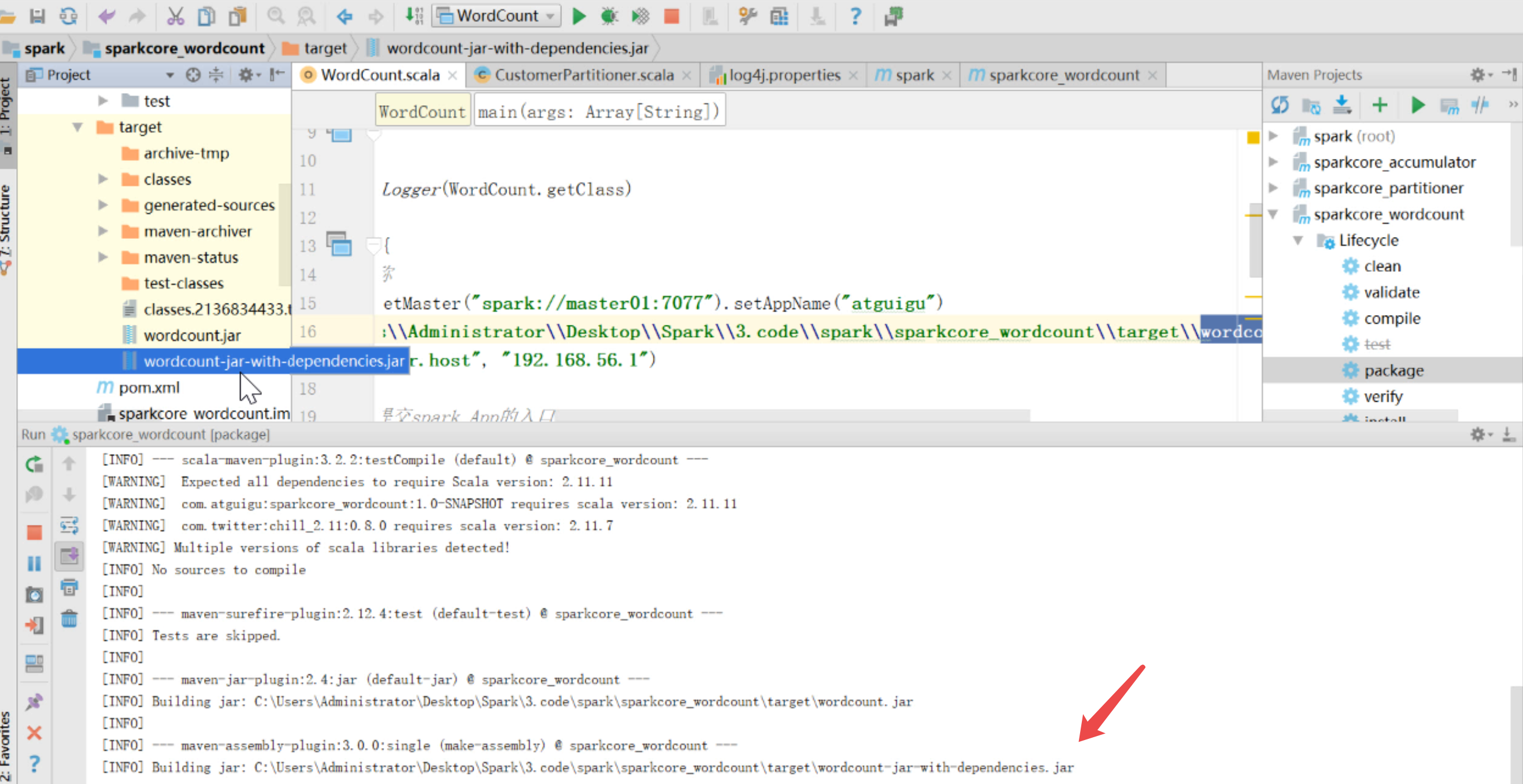The width and height of the screenshot is (1523, 784).
Task: Toggle scroll to end in Run console
Action: (x=69, y=556)
